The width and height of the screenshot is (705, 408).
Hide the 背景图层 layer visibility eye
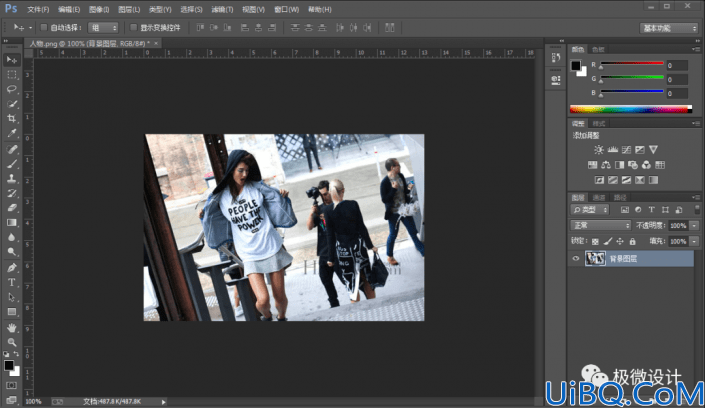pyautogui.click(x=576, y=259)
